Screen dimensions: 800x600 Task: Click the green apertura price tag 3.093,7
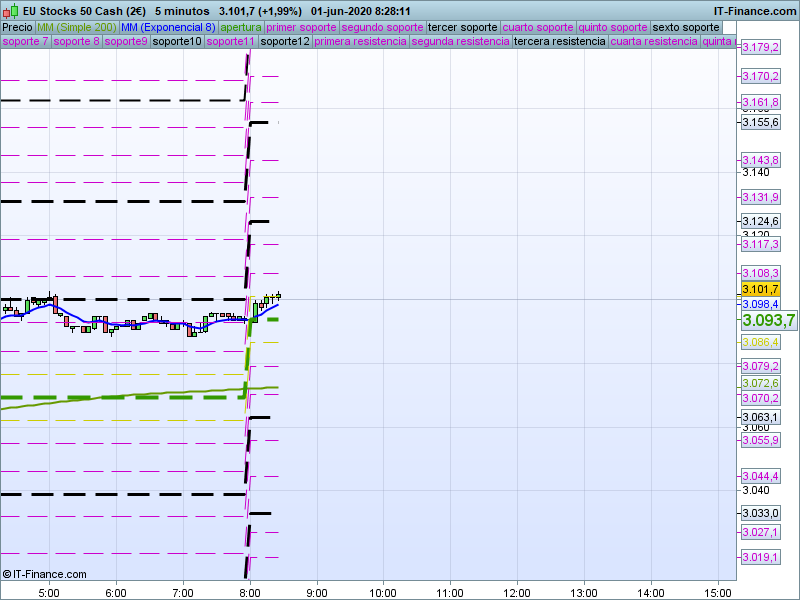pyautogui.click(x=768, y=320)
